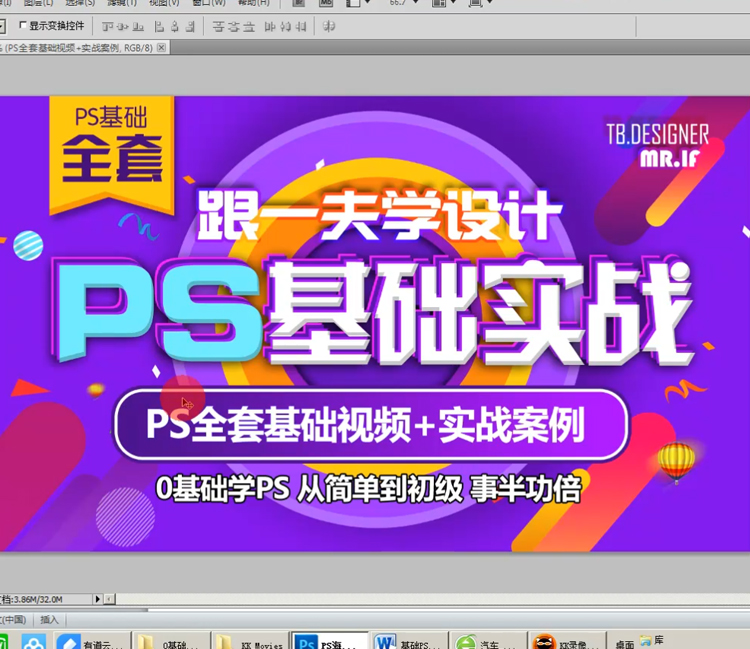
Task: Distribute bottom edges of layers
Action: [x=249, y=27]
